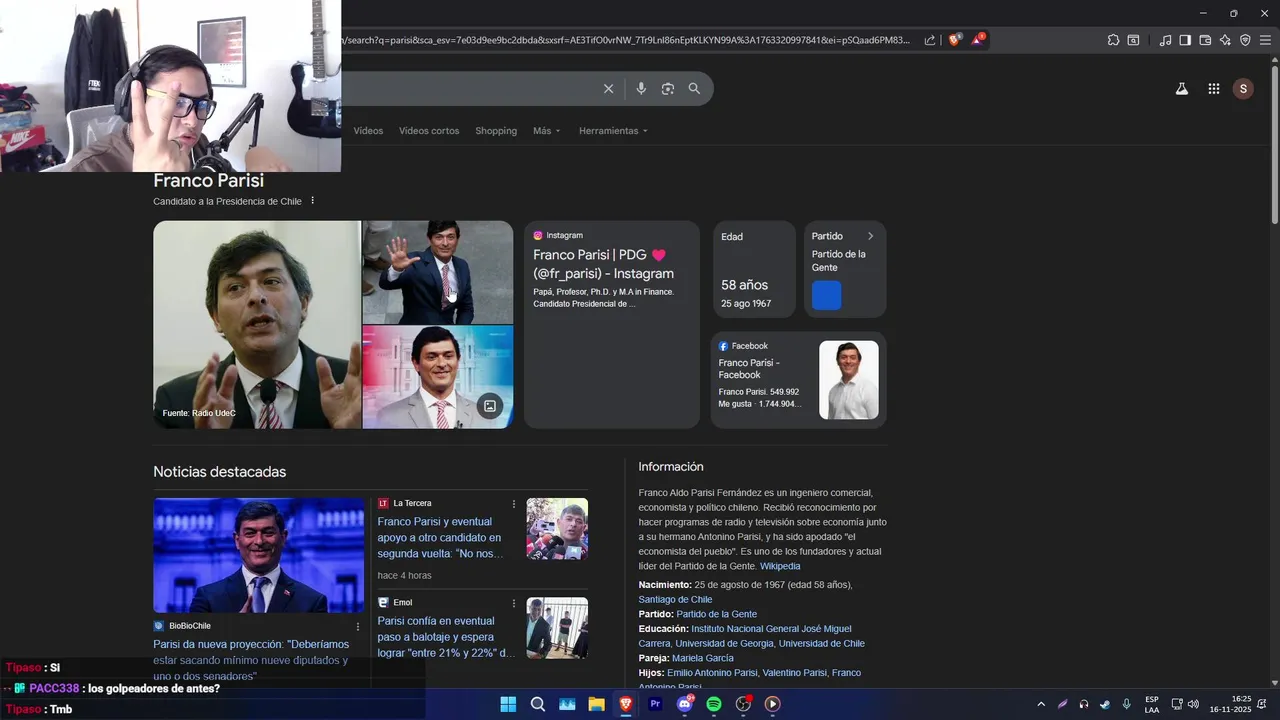Open the Google account avatar S
The image size is (1280, 720).
(x=1243, y=89)
